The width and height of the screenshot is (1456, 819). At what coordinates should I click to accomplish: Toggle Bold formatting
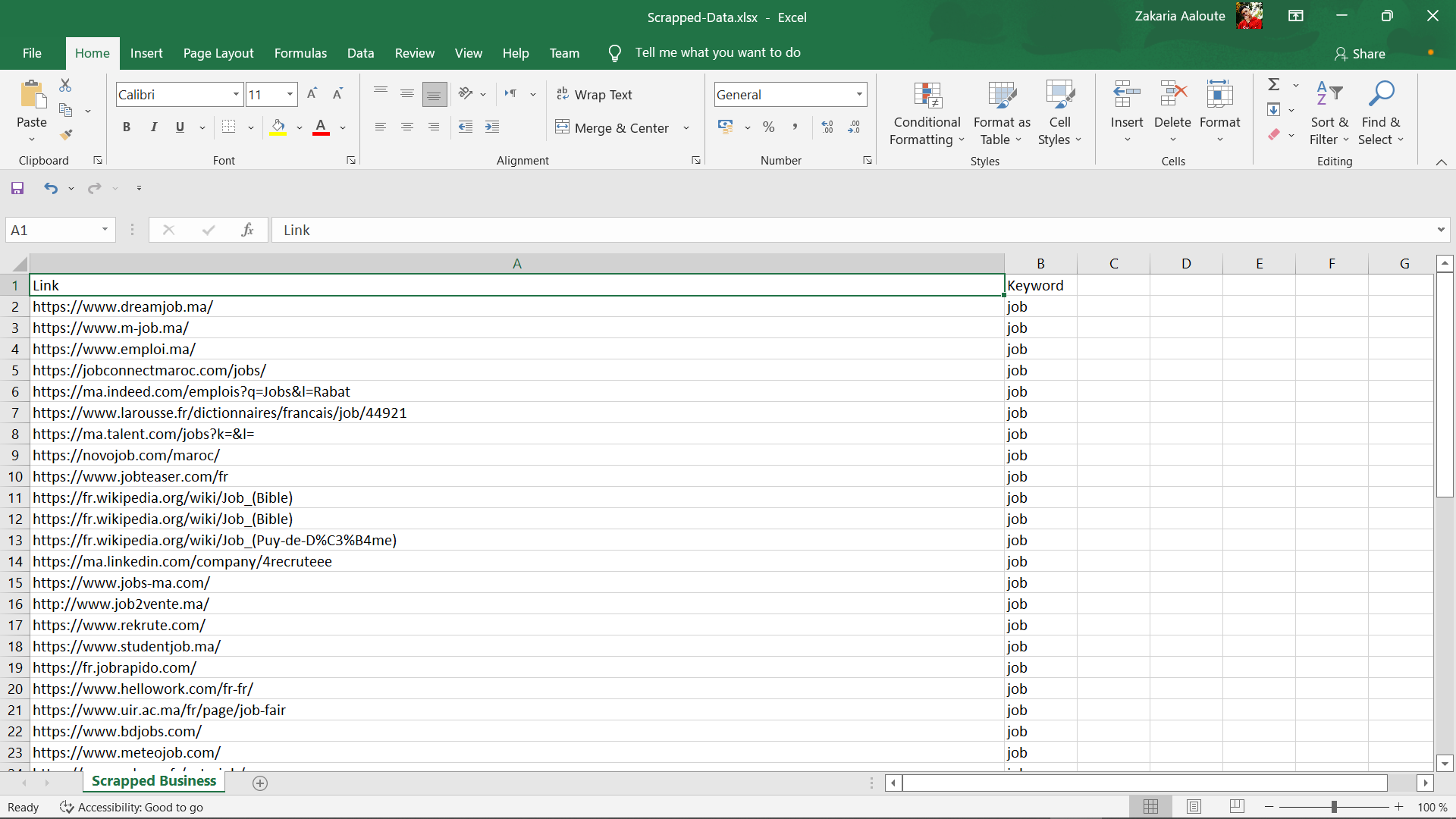[x=127, y=127]
